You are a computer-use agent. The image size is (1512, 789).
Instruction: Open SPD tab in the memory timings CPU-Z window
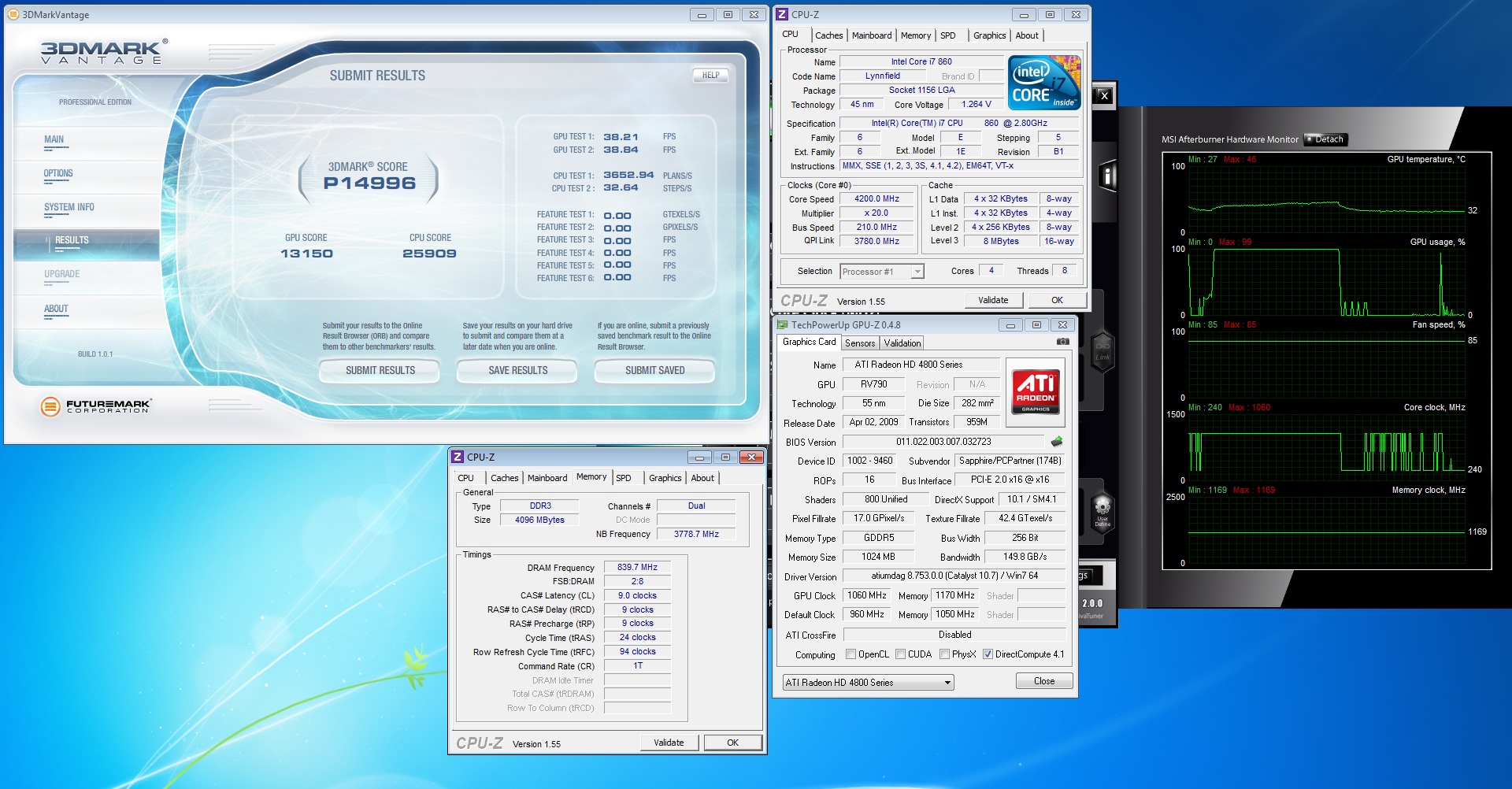tap(624, 478)
